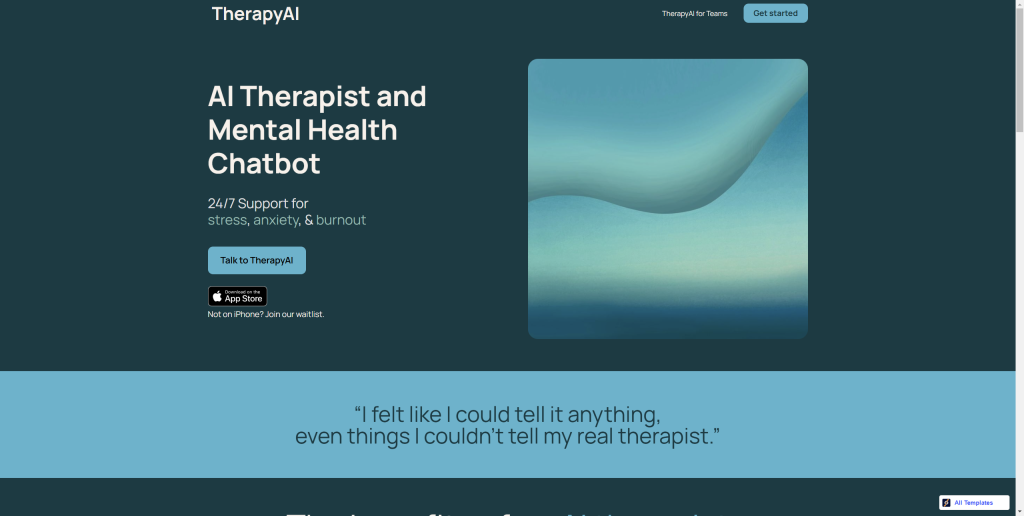Open the Download on the App Store badge
Viewport: 1024px width, 516px height.
tap(237, 297)
